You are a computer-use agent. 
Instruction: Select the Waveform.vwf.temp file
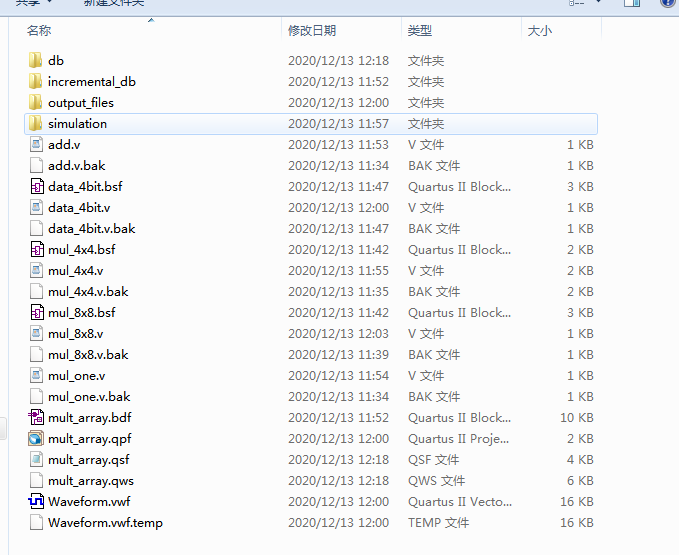105,522
